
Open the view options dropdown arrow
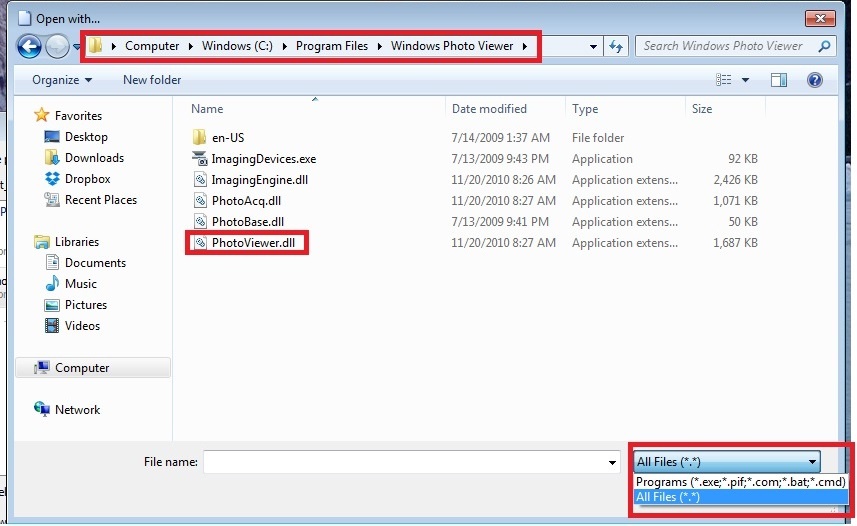[x=745, y=80]
